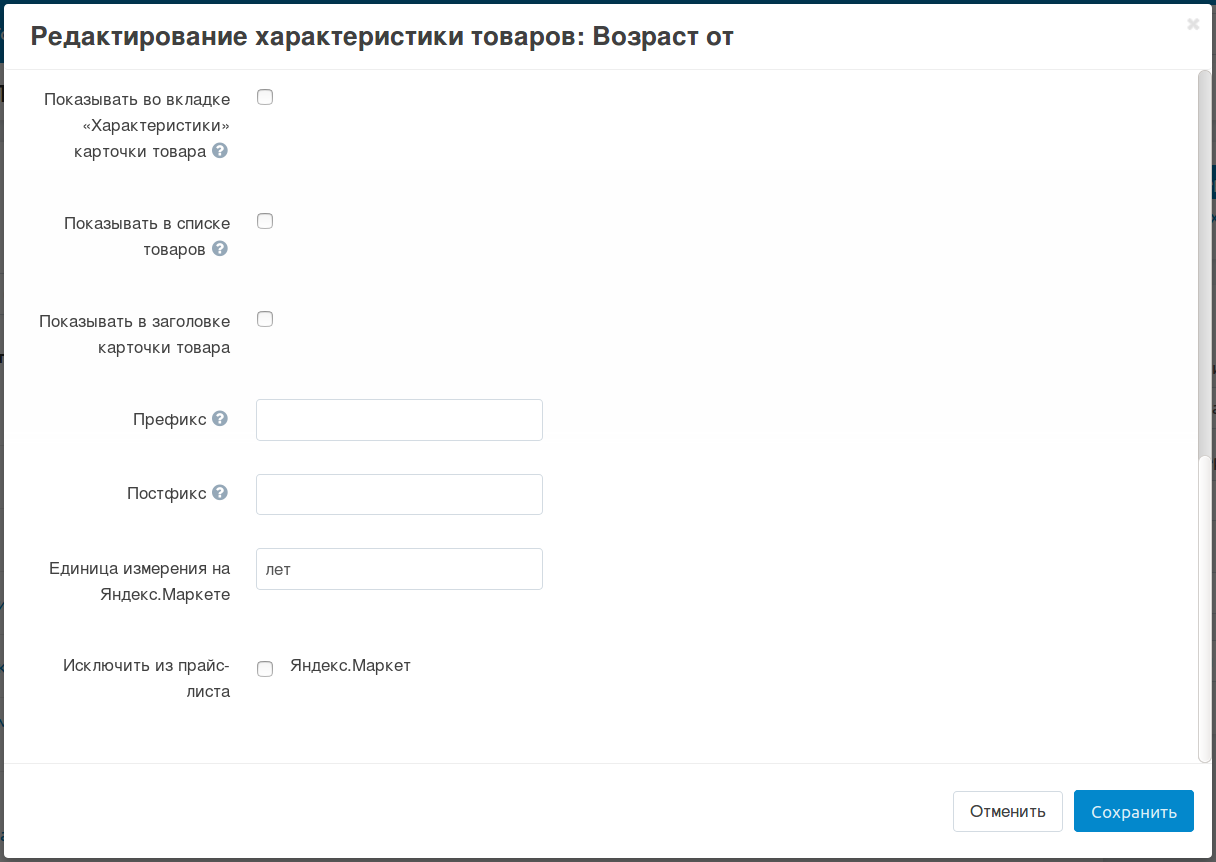Click help icon beside «Характеристики» карточки товара label
Image resolution: width=1216 pixels, height=862 pixels.
pos(220,151)
